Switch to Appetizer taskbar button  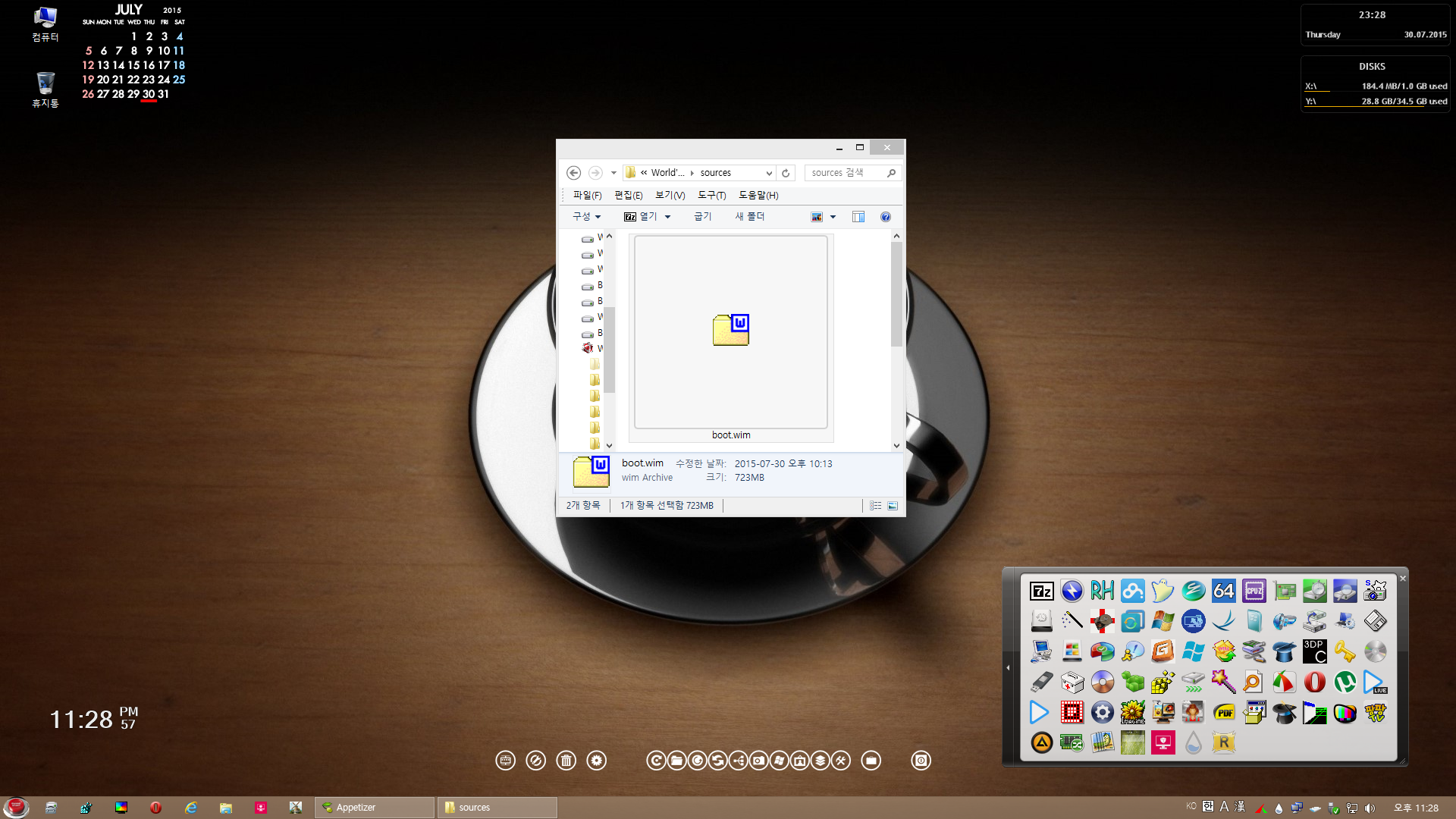[375, 808]
